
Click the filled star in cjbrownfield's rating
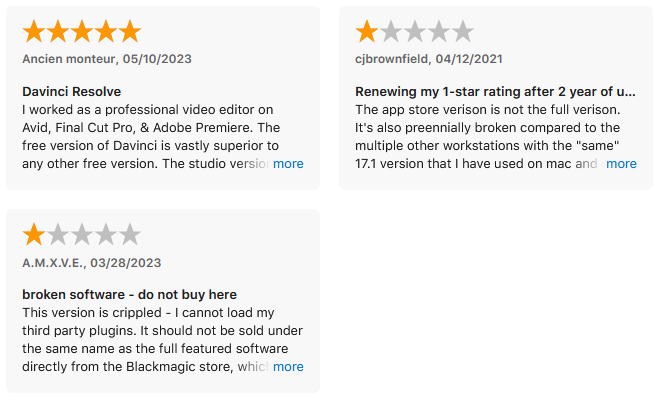coord(367,32)
